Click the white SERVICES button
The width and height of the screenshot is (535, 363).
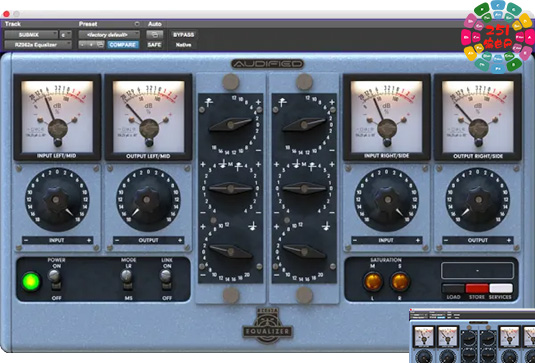click(x=501, y=288)
